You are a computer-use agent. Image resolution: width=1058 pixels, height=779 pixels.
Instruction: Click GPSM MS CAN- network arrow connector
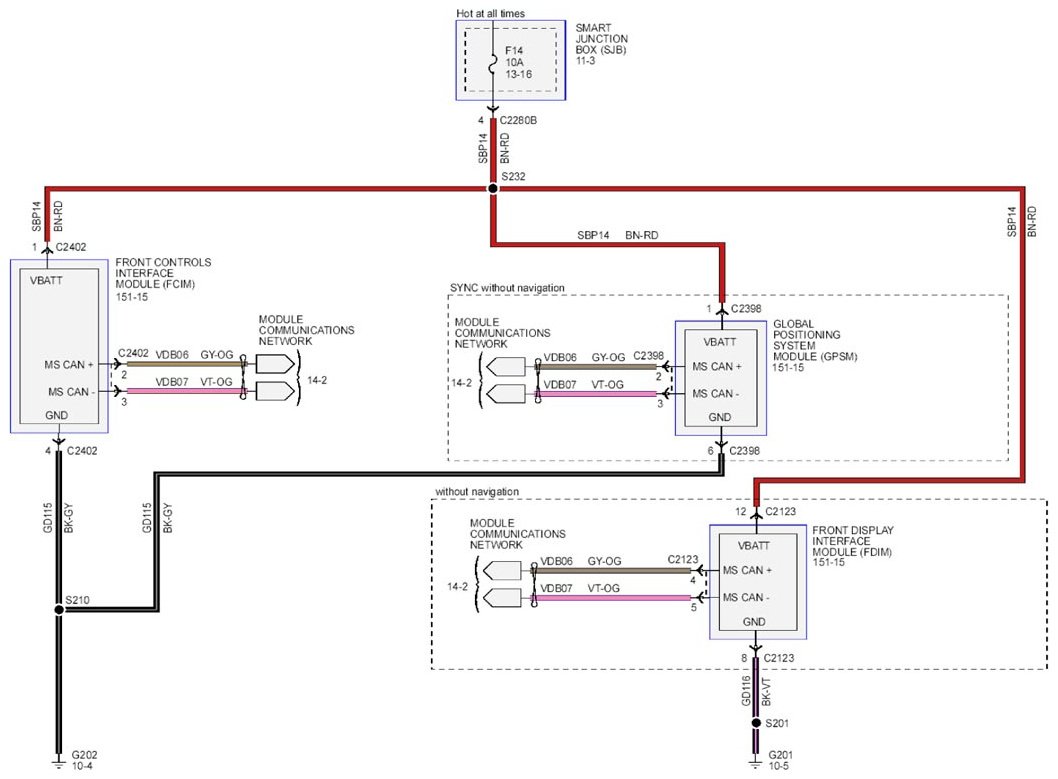click(x=505, y=394)
